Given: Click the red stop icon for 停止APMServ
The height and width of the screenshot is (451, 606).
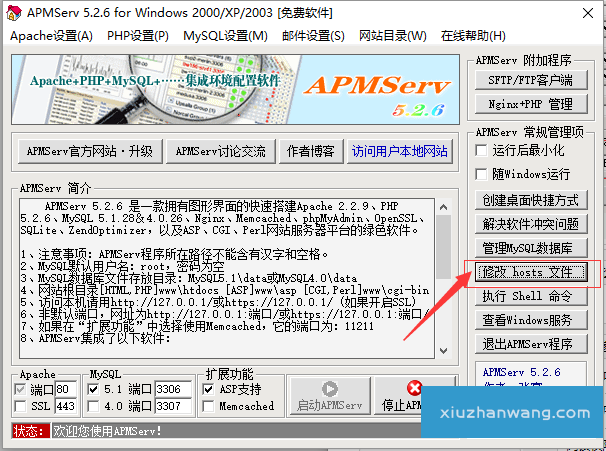Looking at the screenshot, I should [414, 388].
